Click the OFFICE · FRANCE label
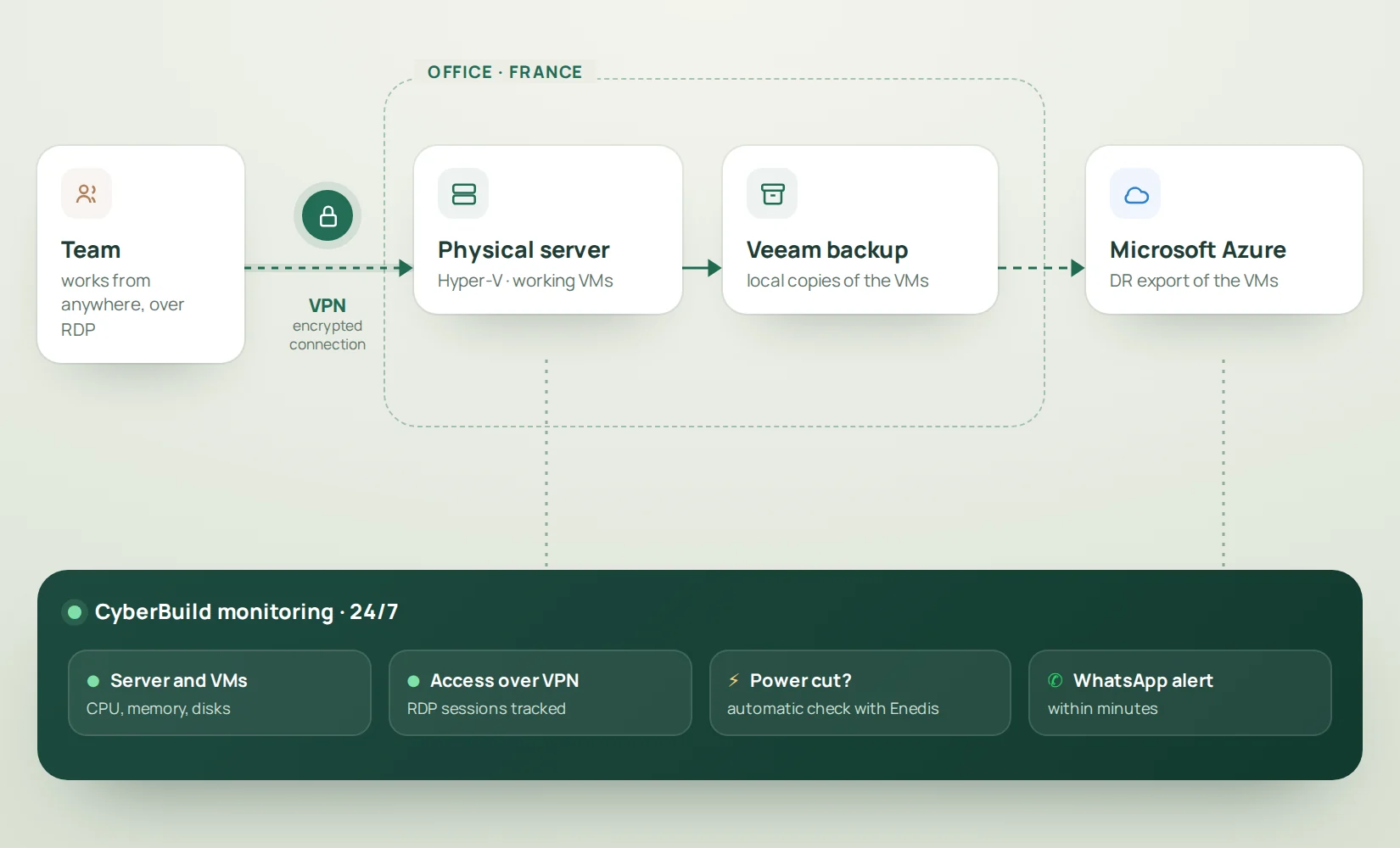 pos(505,72)
